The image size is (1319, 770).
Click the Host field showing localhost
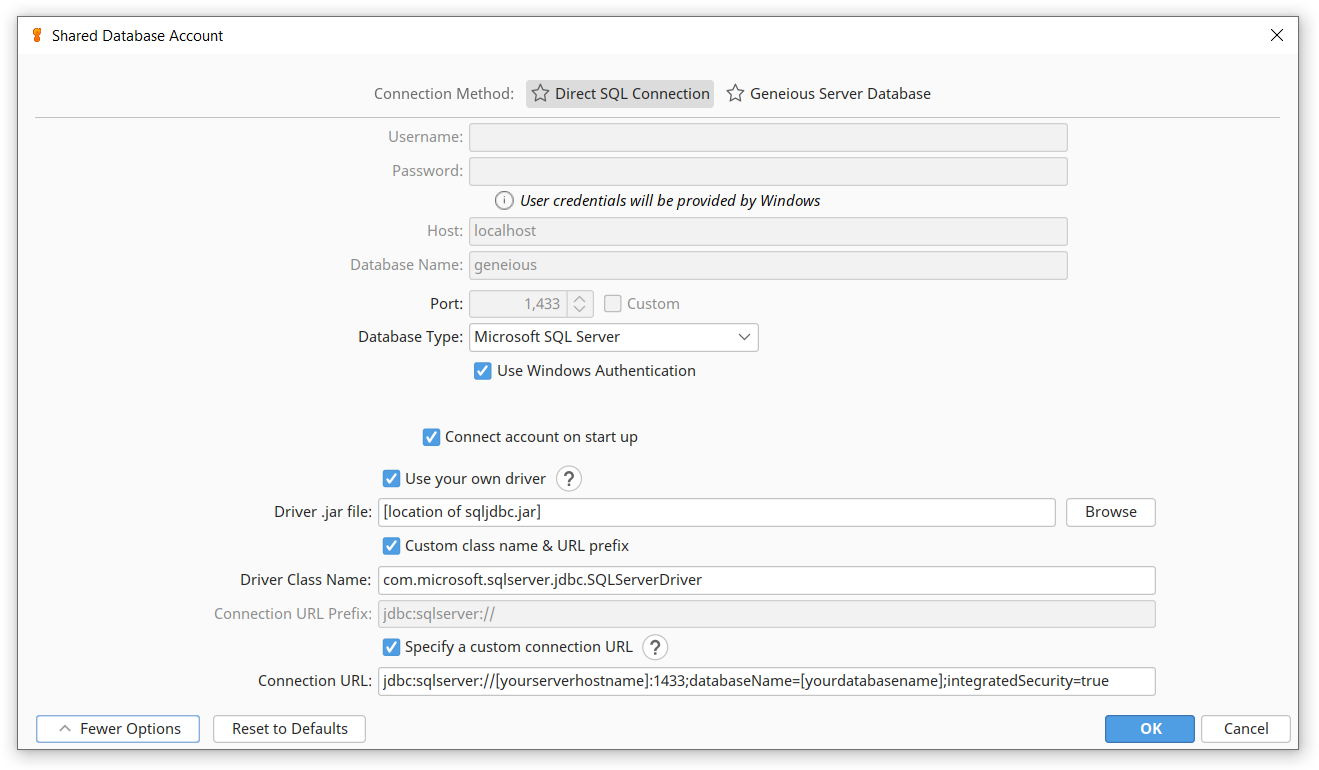click(768, 231)
